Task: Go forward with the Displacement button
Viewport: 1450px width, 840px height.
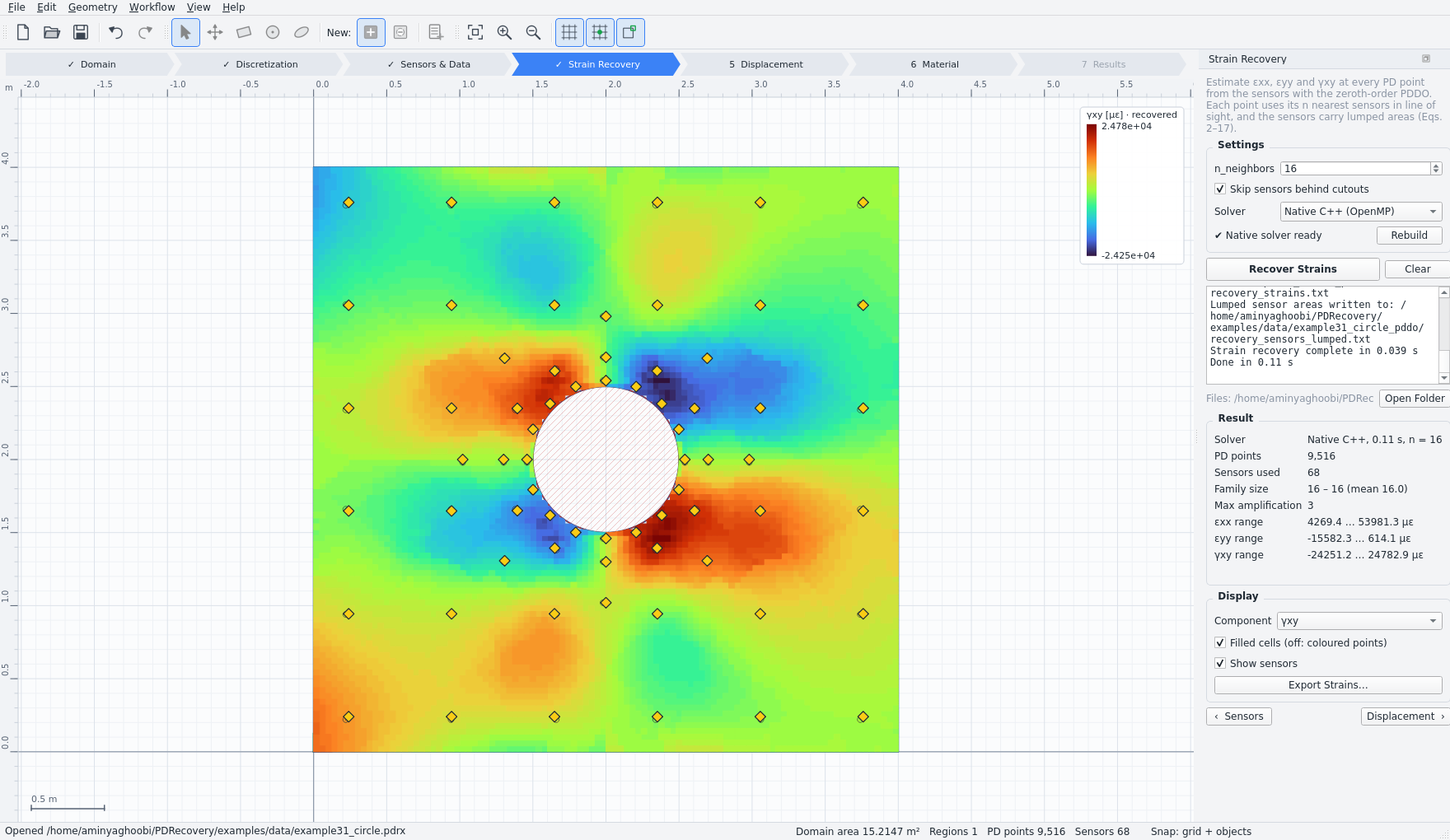Action: 1405,716
